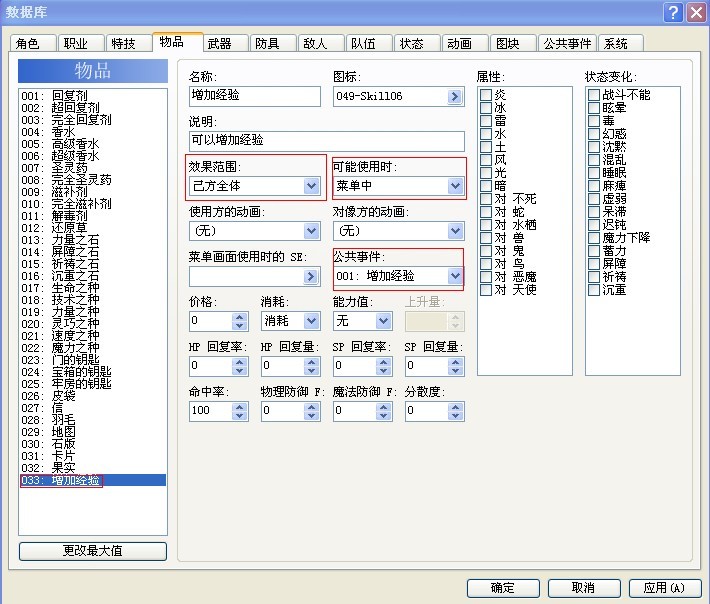Tick the 对 不死 attribute checkbox
This screenshot has height=604, width=710.
pos(486,199)
